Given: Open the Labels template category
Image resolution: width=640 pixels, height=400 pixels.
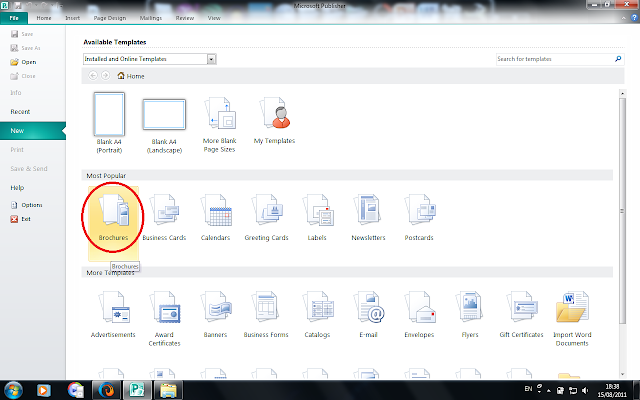Looking at the screenshot, I should point(317,218).
